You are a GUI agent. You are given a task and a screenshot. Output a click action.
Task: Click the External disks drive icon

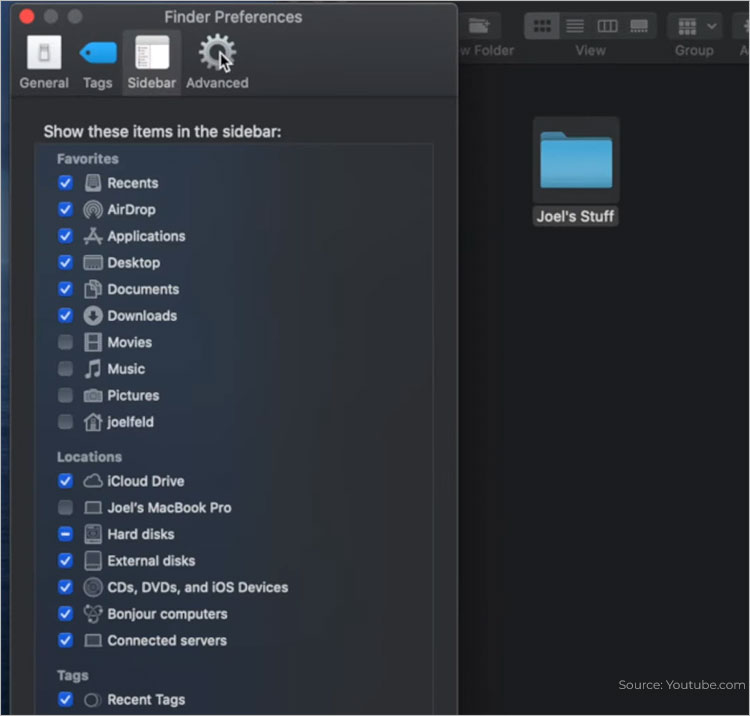(93, 561)
